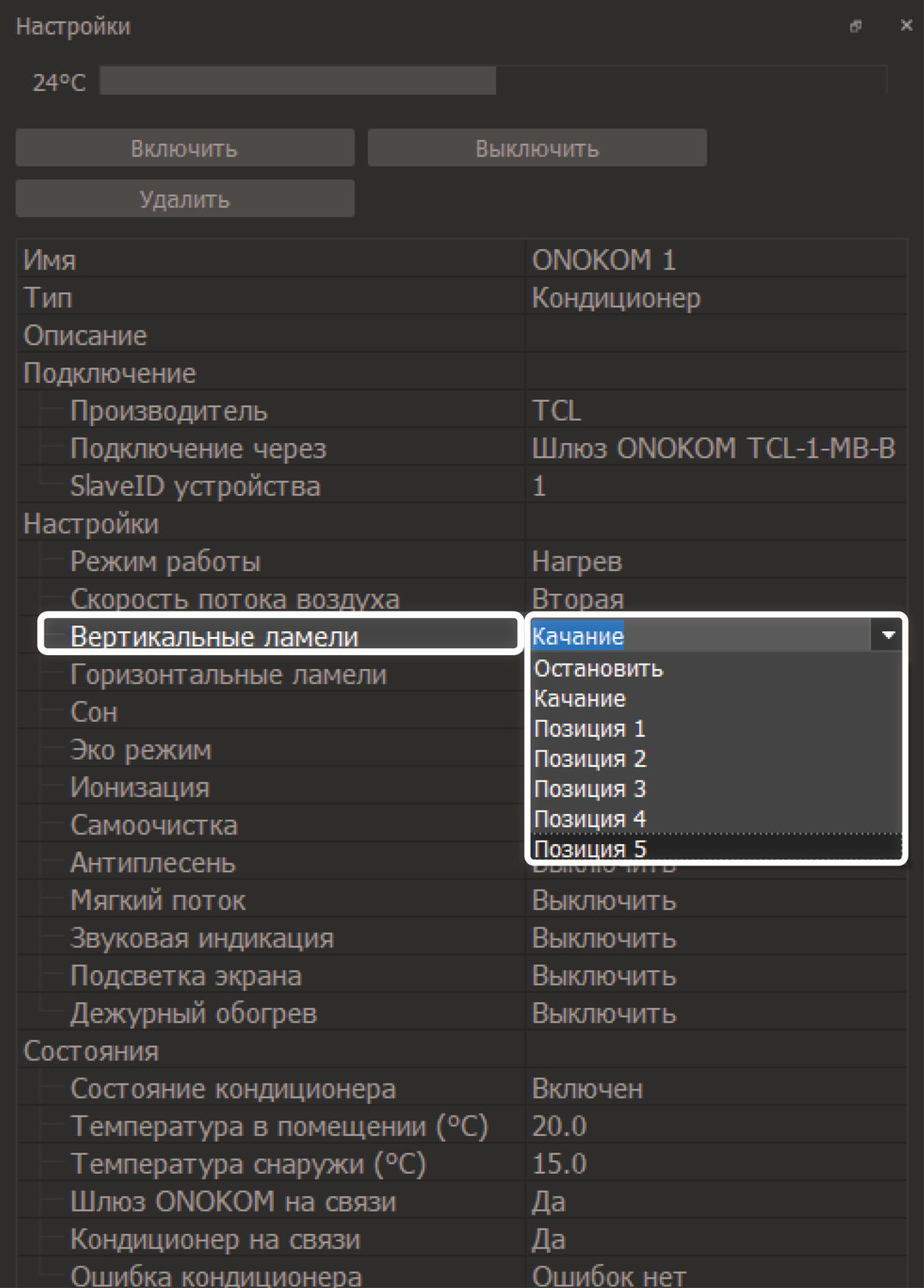Click the Подключение через gateway value
Screen dimensions: 924x1288
pyautogui.click(x=713, y=448)
